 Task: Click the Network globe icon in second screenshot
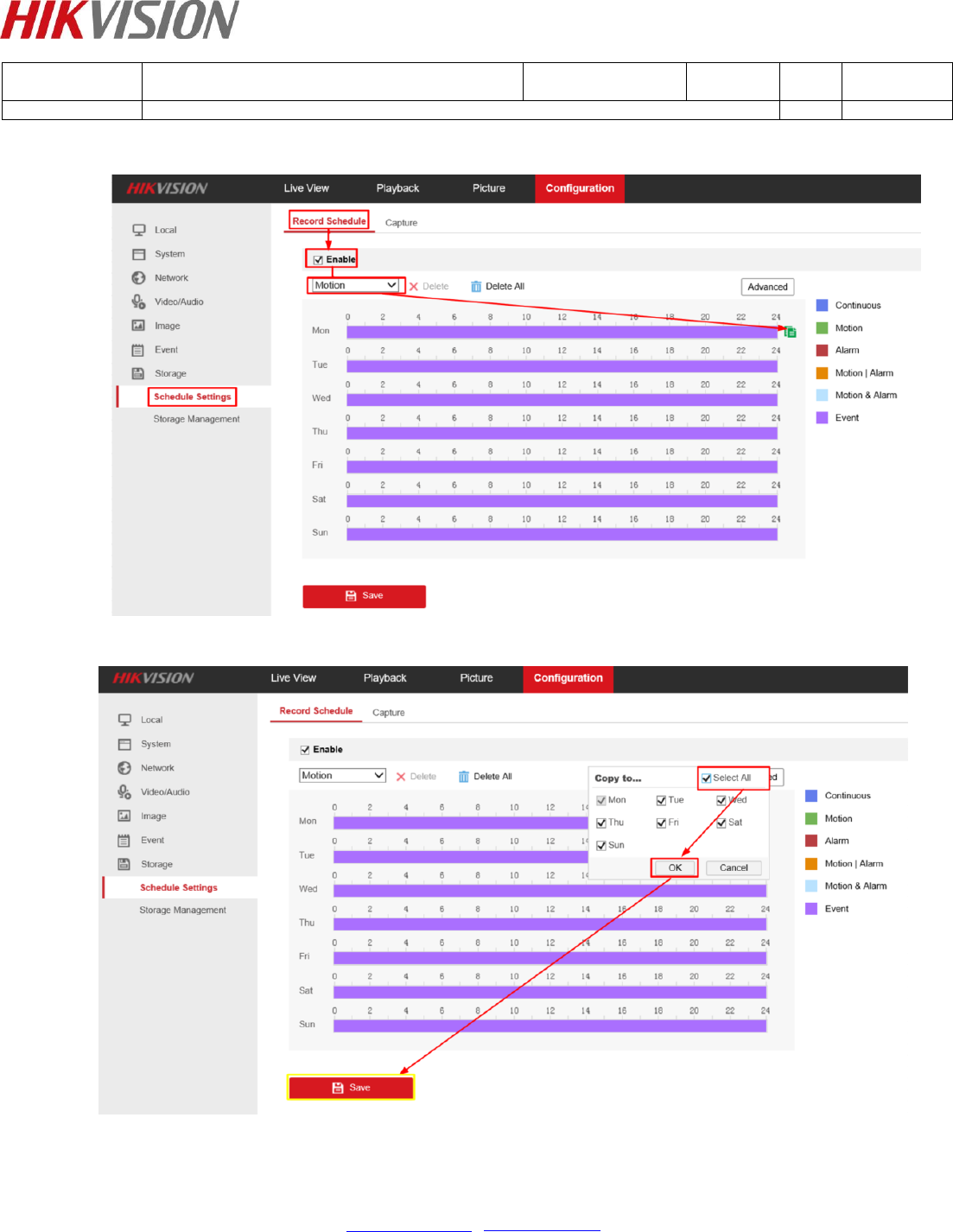point(124,768)
